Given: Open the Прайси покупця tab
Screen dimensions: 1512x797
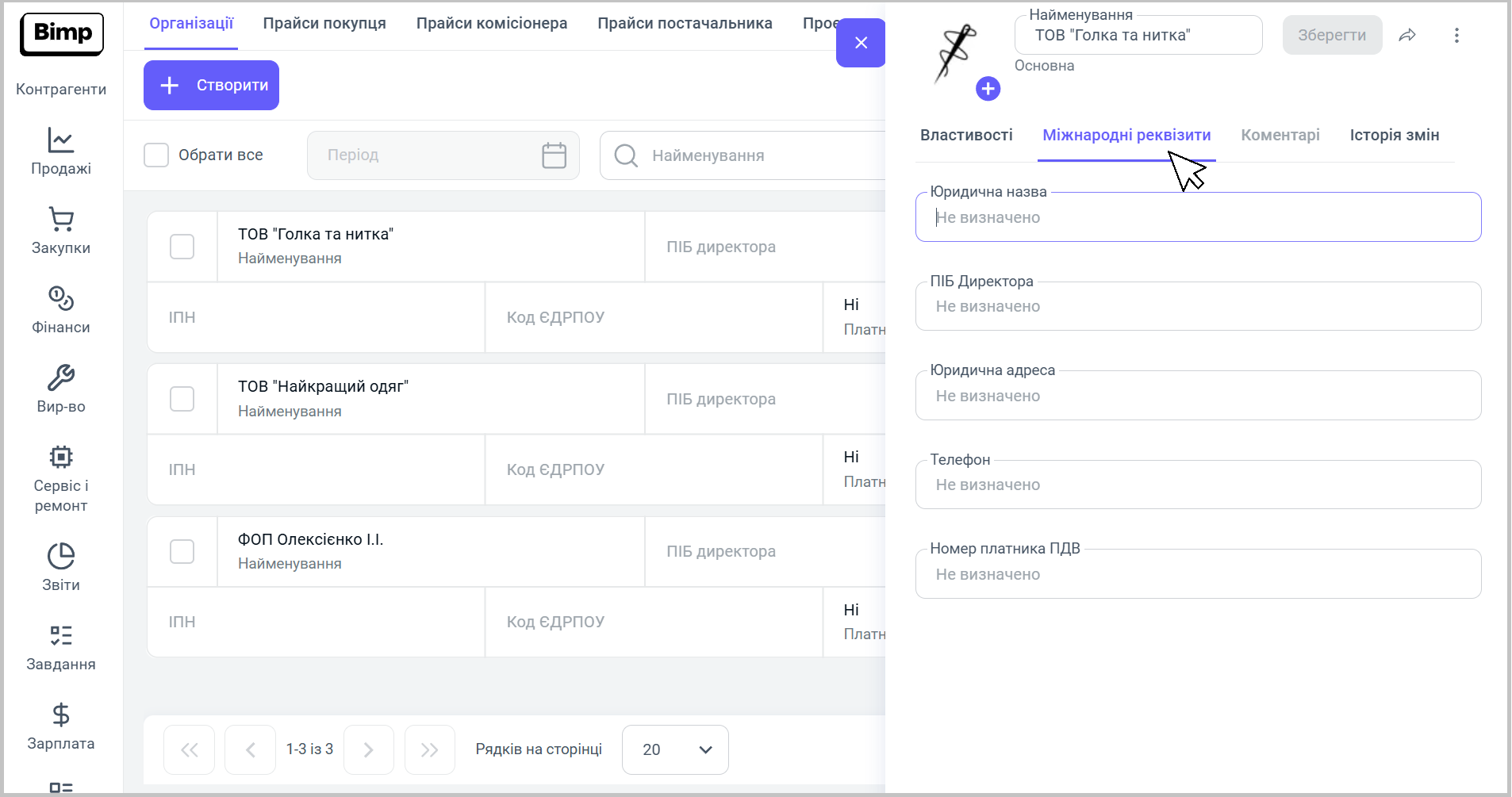Looking at the screenshot, I should [x=324, y=24].
